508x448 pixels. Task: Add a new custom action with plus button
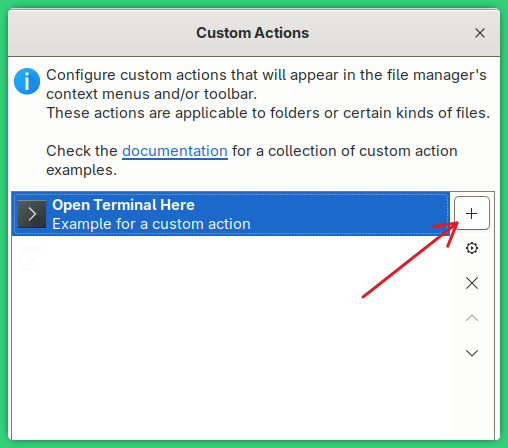point(472,213)
